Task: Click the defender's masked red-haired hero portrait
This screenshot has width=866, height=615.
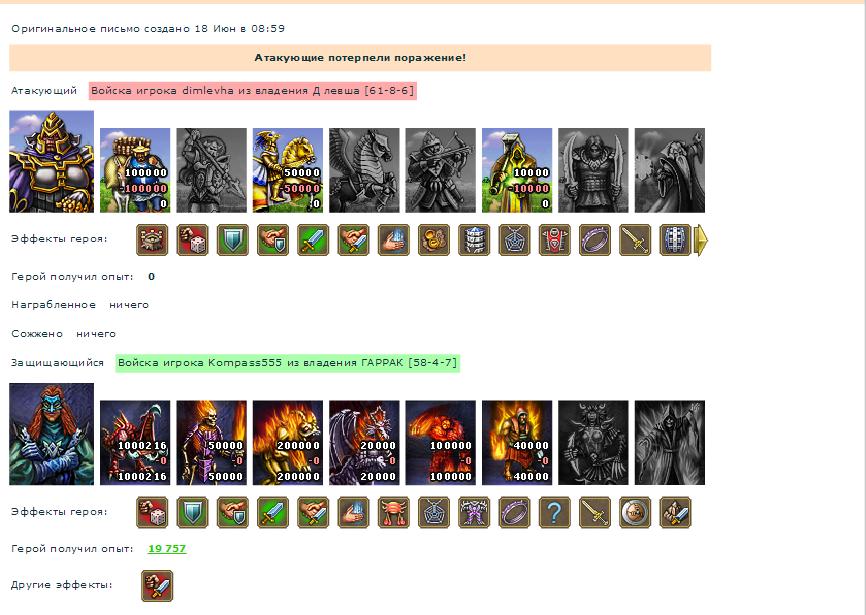Action: (x=51, y=434)
